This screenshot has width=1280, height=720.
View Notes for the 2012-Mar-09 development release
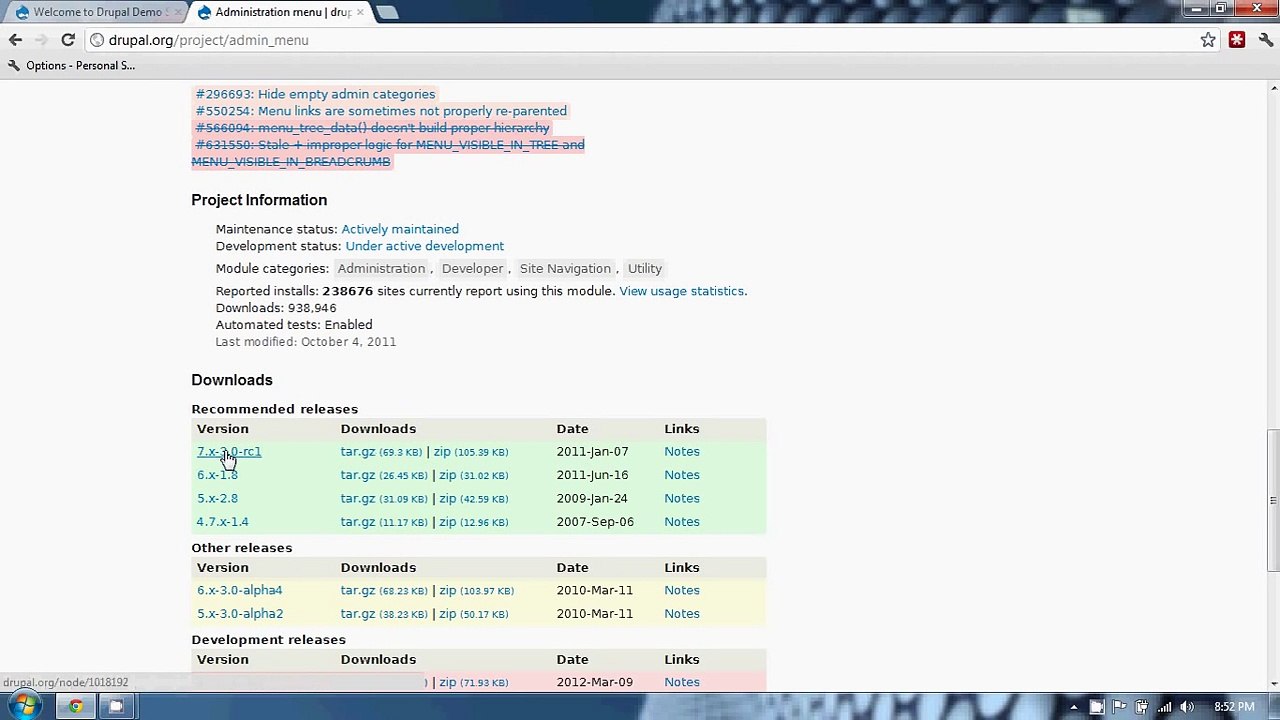682,682
